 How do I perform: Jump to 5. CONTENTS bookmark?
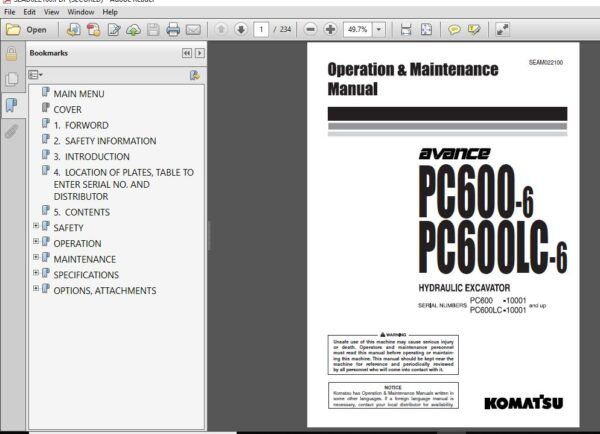(82, 212)
